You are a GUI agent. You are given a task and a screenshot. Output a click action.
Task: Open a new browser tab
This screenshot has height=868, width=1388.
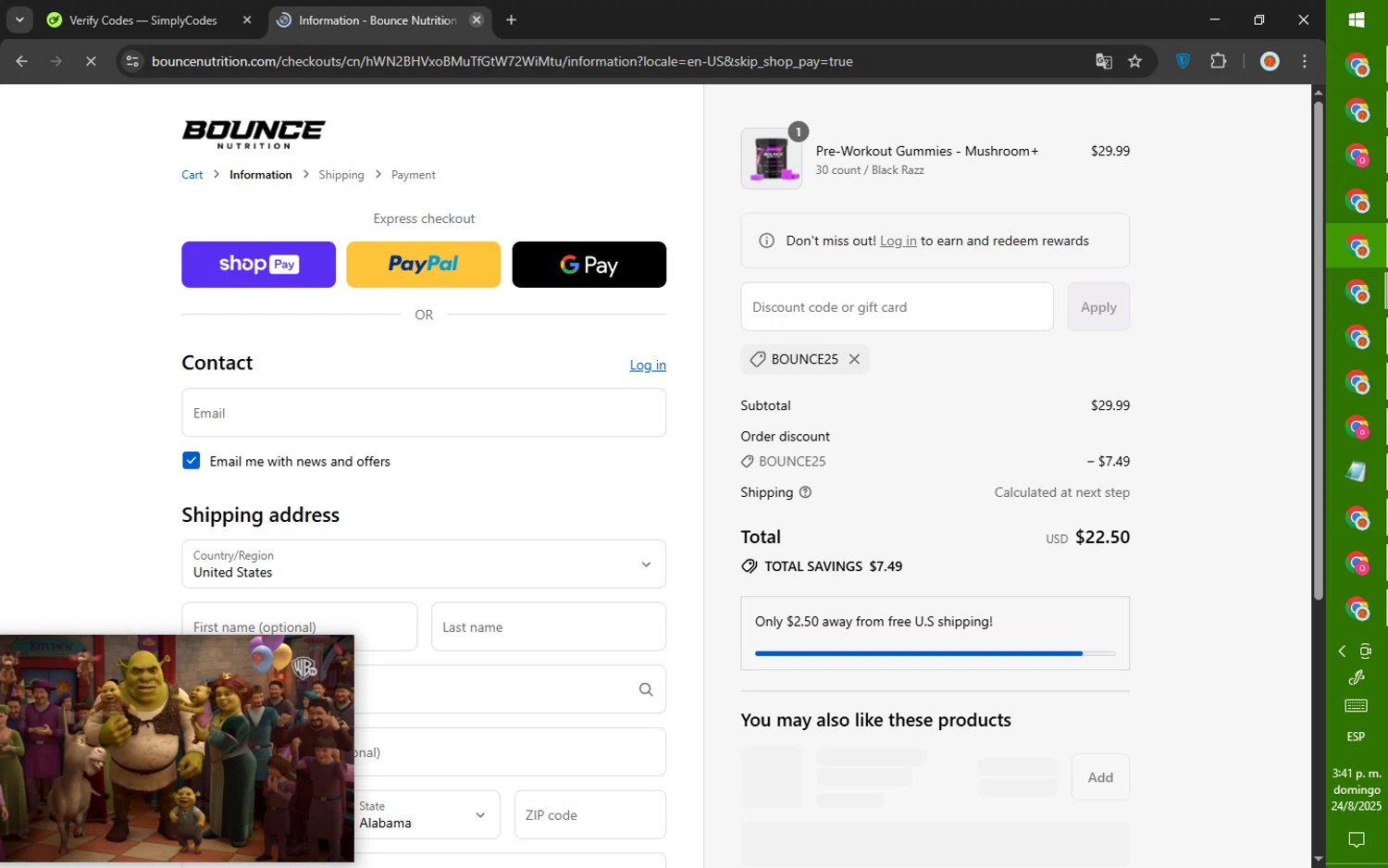click(x=511, y=19)
